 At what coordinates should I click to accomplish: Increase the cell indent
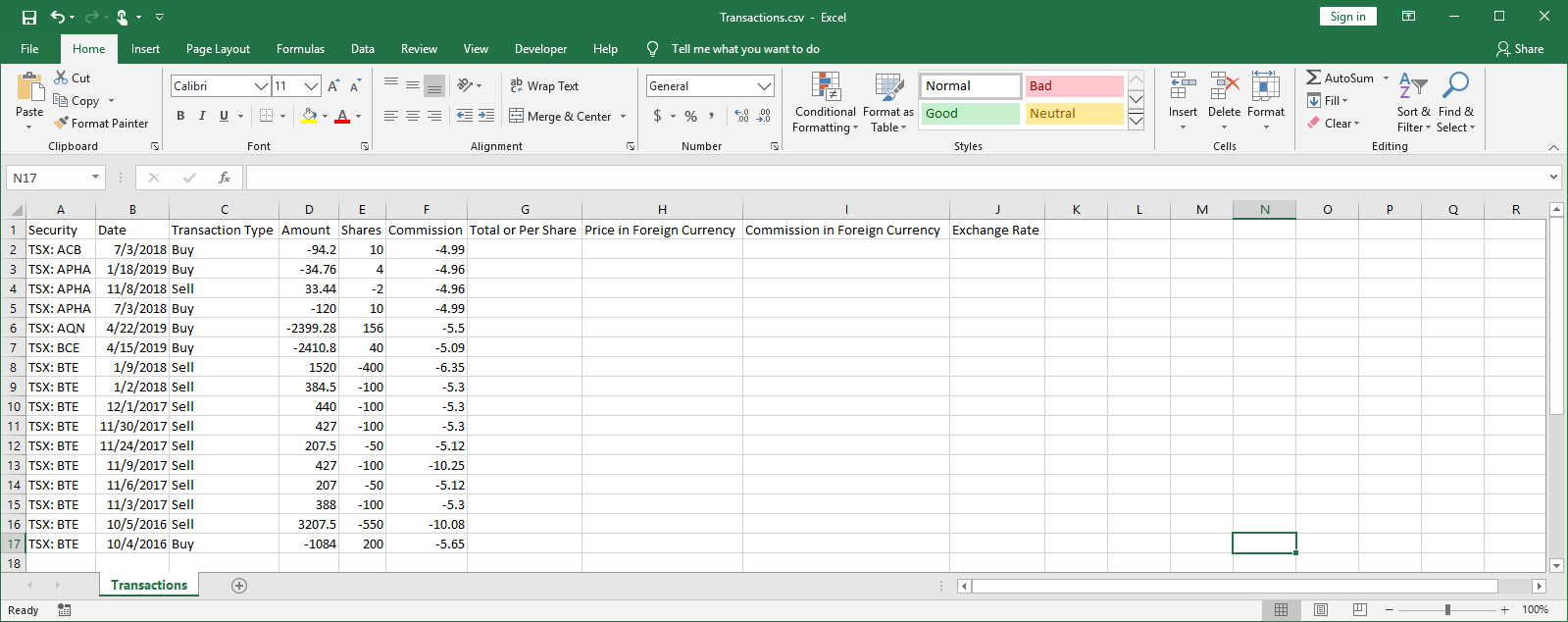[x=486, y=116]
